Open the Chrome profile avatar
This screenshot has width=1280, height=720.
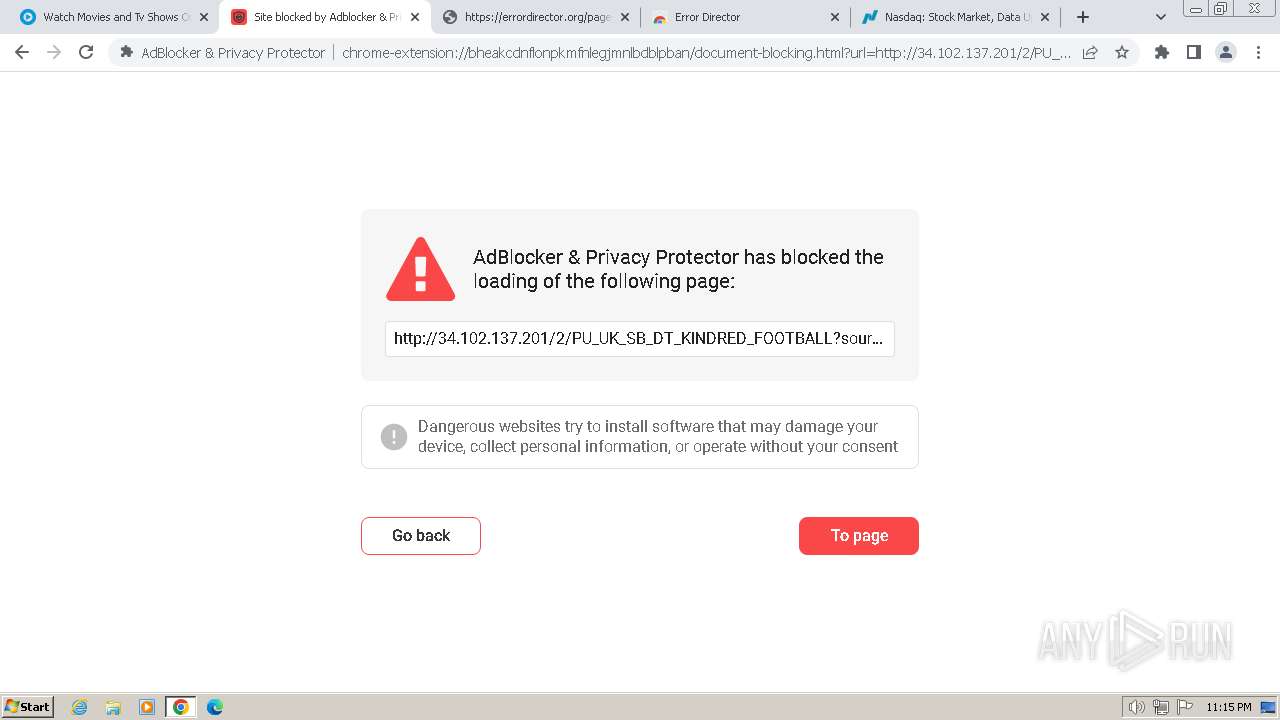pyautogui.click(x=1225, y=53)
